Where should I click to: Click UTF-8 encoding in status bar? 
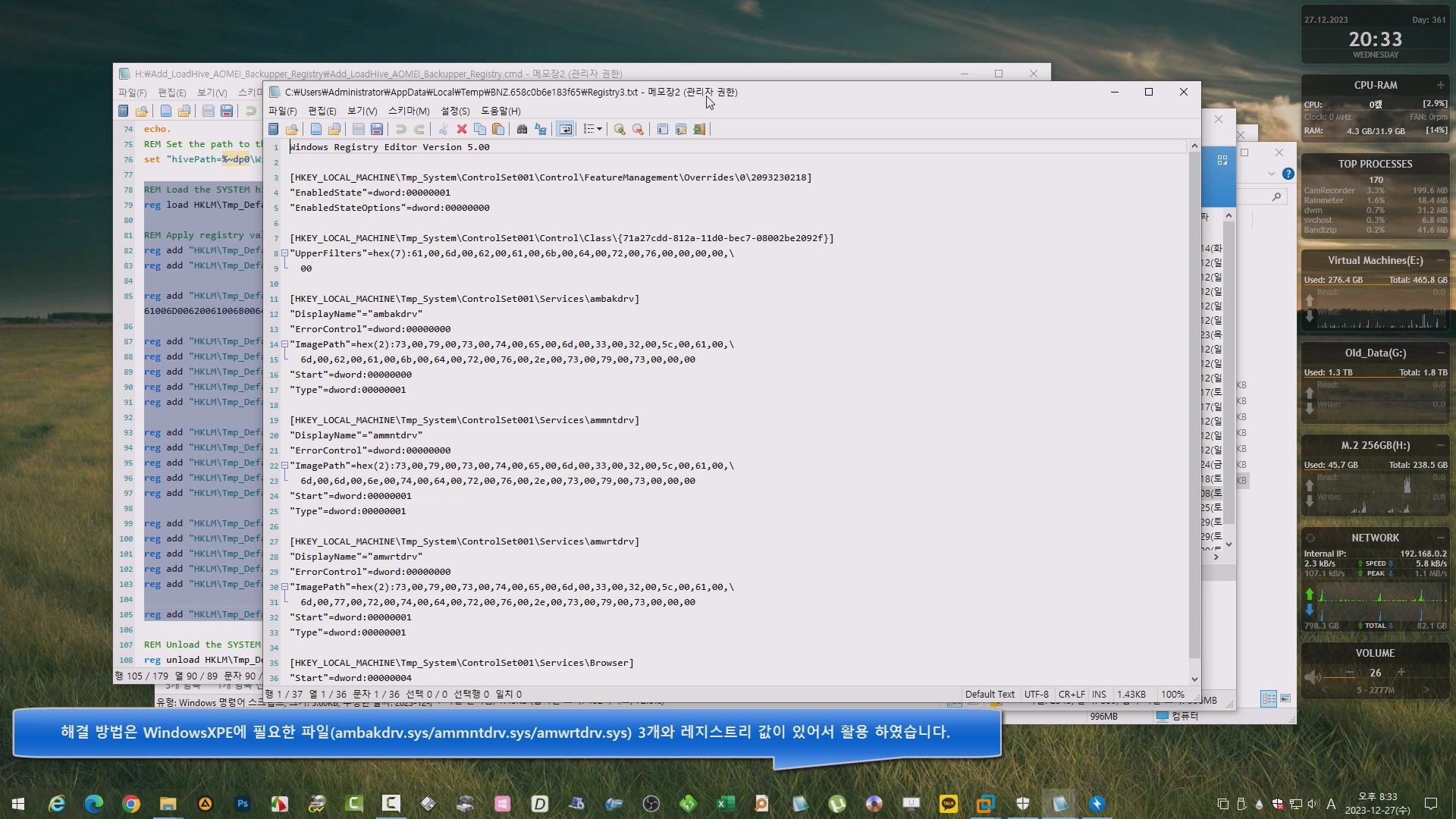coord(1036,694)
